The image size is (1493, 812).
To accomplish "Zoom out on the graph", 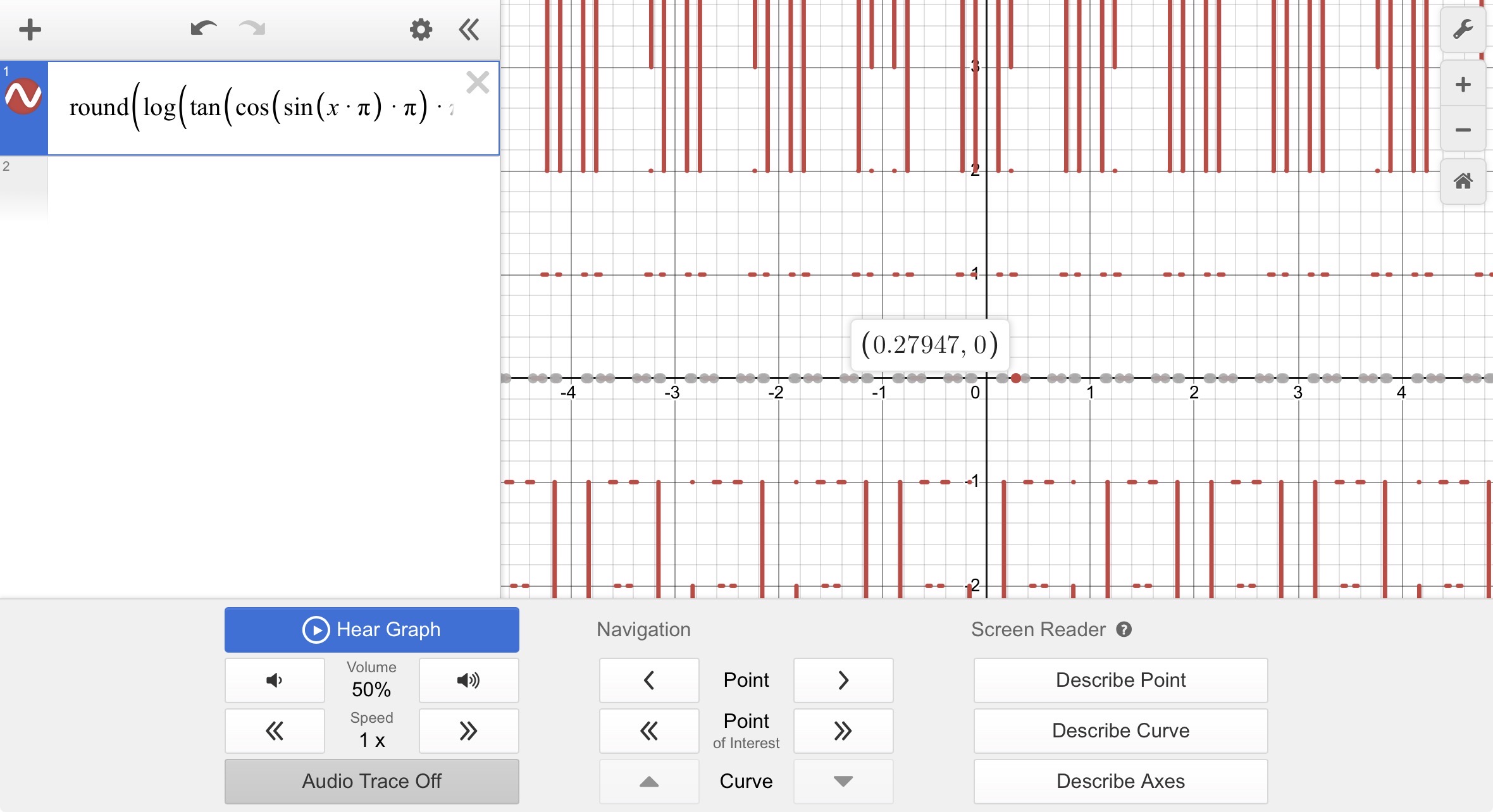I will [x=1463, y=130].
